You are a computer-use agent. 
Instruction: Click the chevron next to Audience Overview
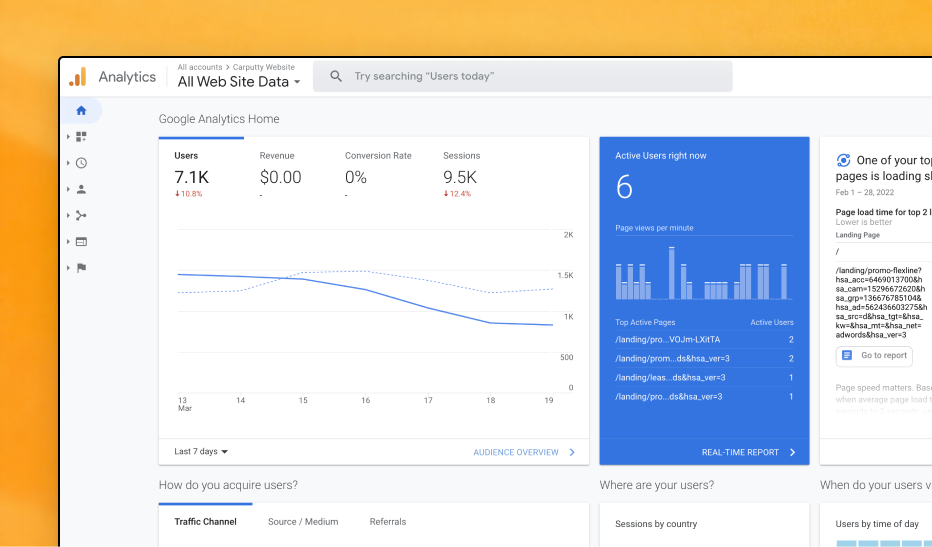[572, 452]
